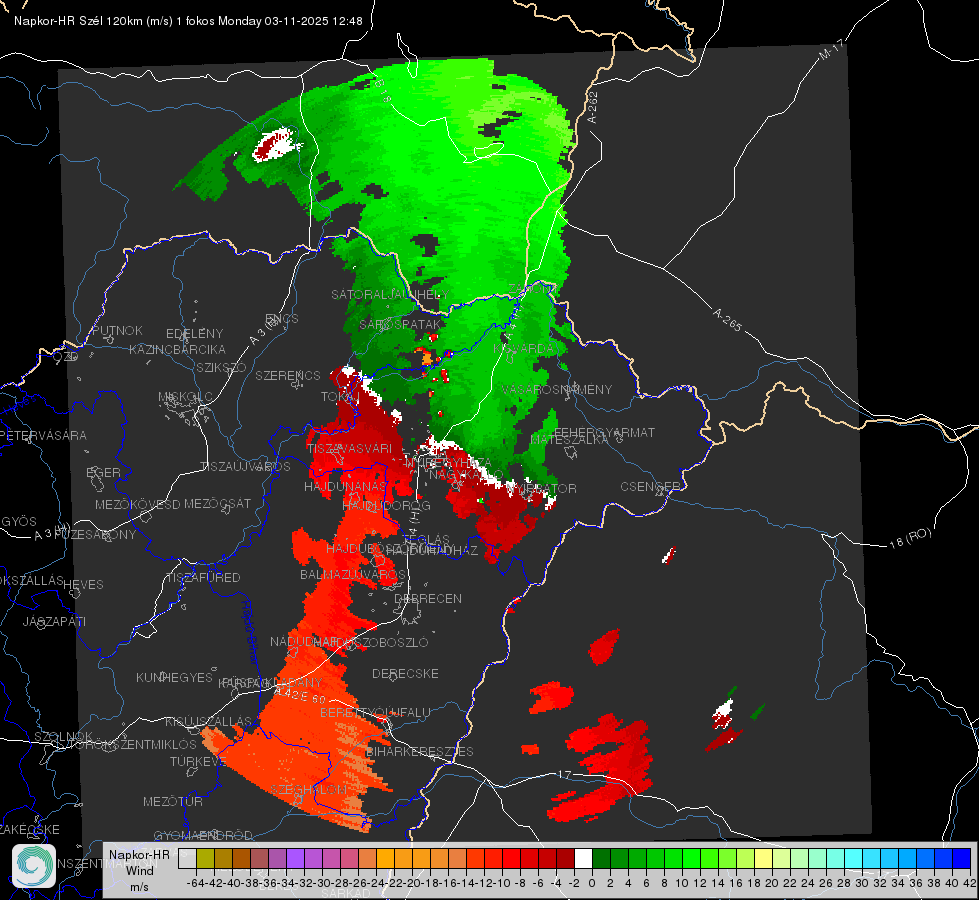
Task: Select the NYÍRBÁTOR label
Action: tap(541, 488)
